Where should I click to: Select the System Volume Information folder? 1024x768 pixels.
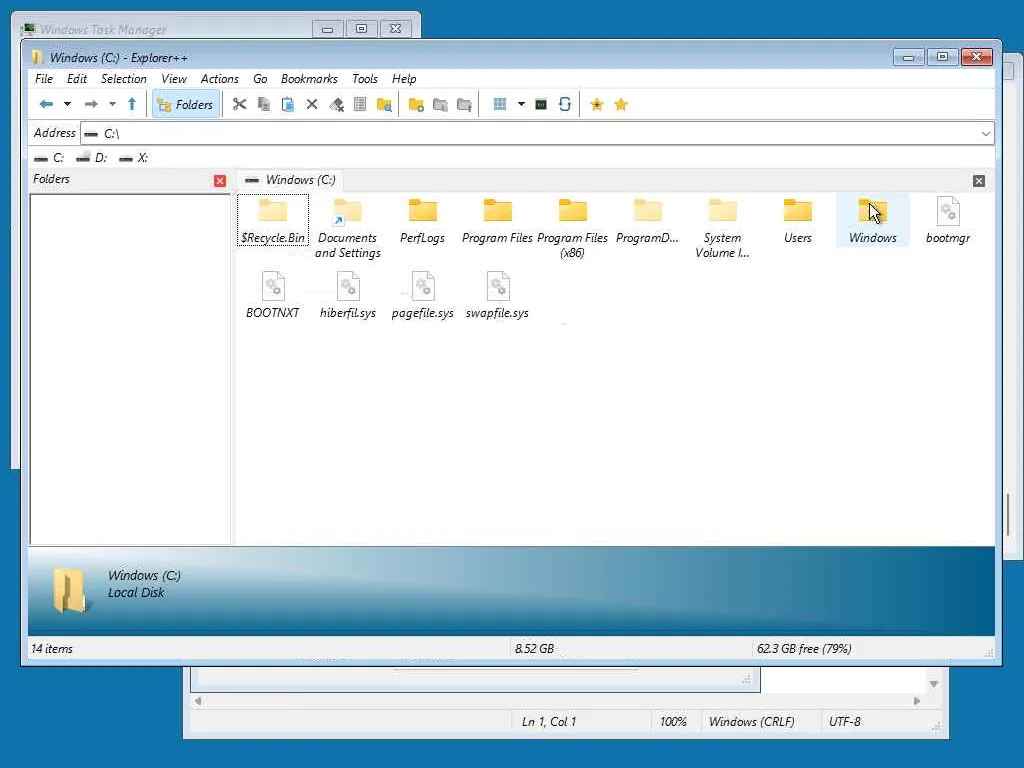[722, 227]
